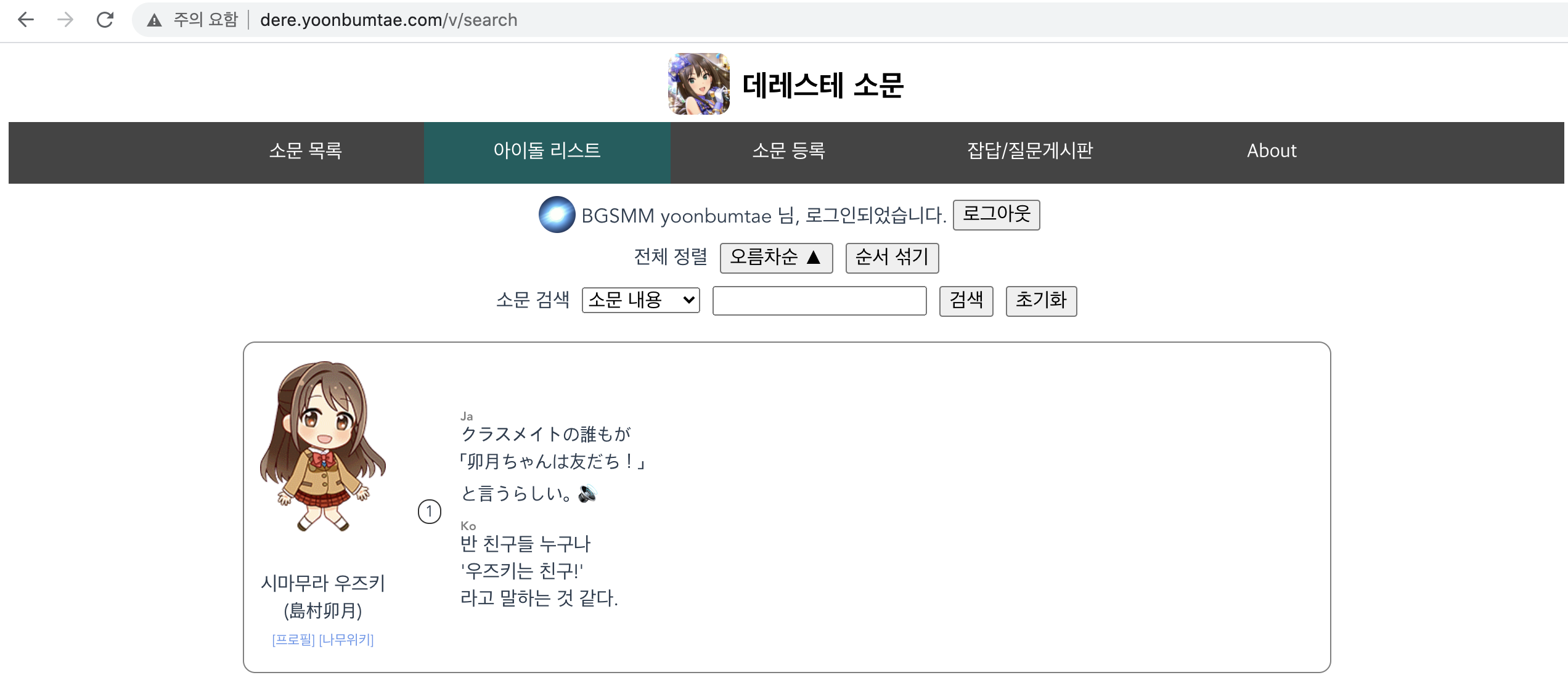This screenshot has width=1568, height=683.
Task: Open the 소문 내용 search type dropdown
Action: (x=640, y=300)
